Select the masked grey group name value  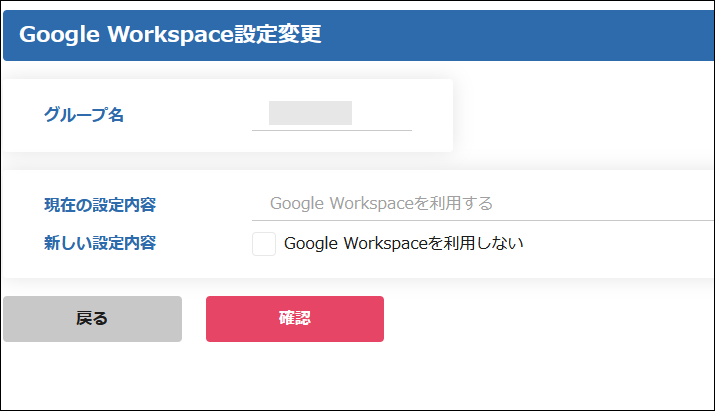tap(310, 113)
